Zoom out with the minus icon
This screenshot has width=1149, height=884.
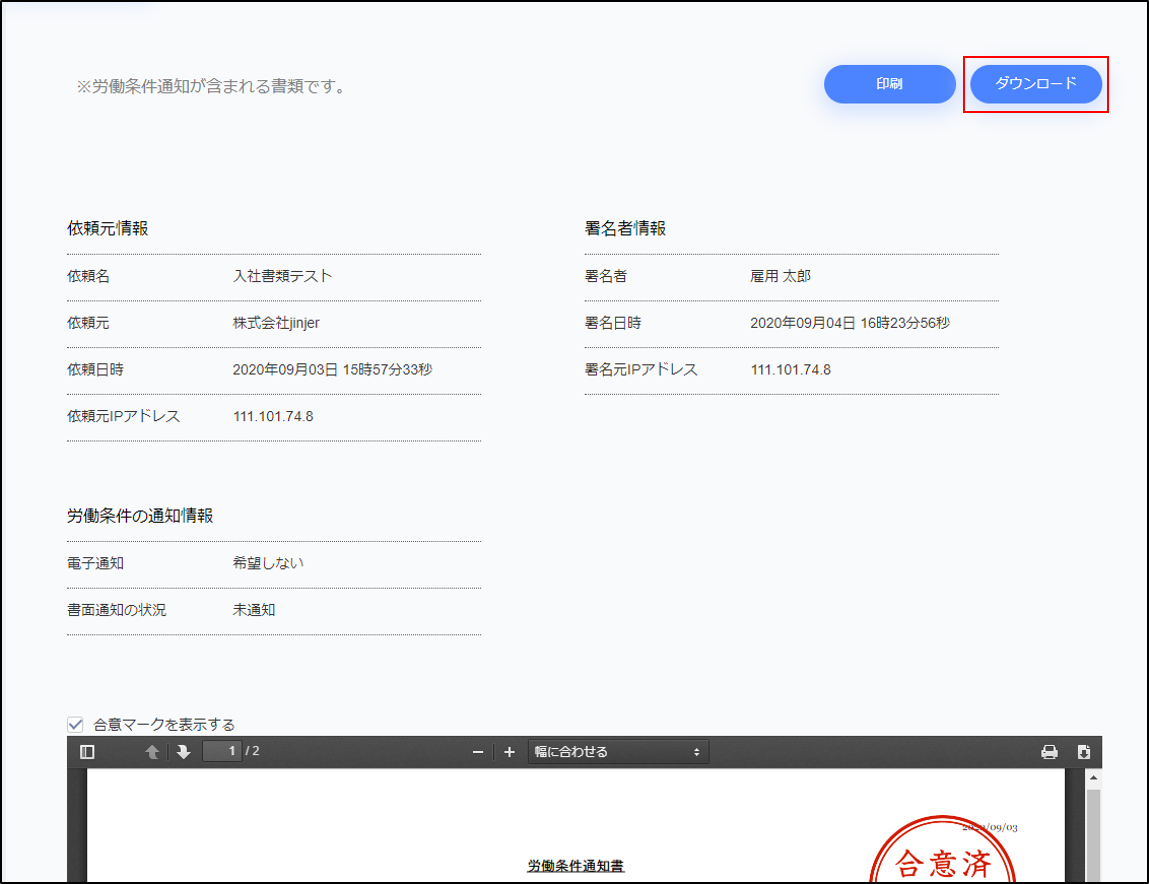[x=478, y=752]
